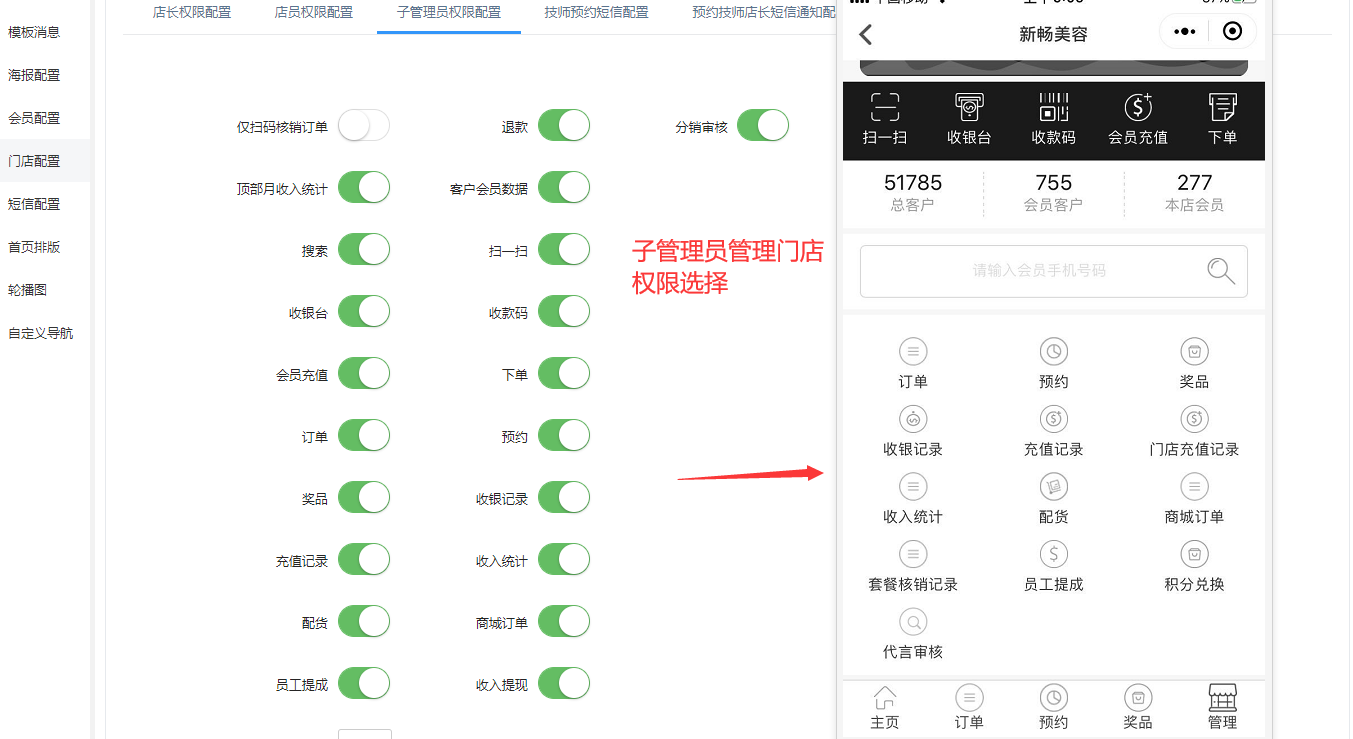1353x739 pixels.
Task: Tap the 收款码 barcode icon
Action: click(x=1054, y=107)
